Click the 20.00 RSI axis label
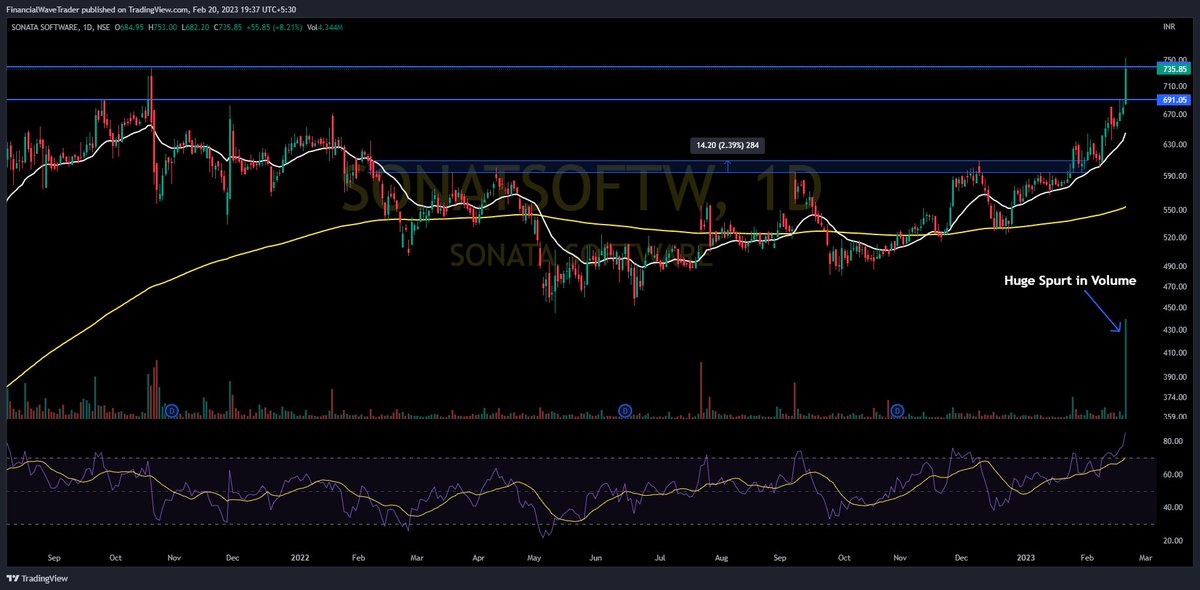Screen dimensions: 1200x590 click(1172, 541)
